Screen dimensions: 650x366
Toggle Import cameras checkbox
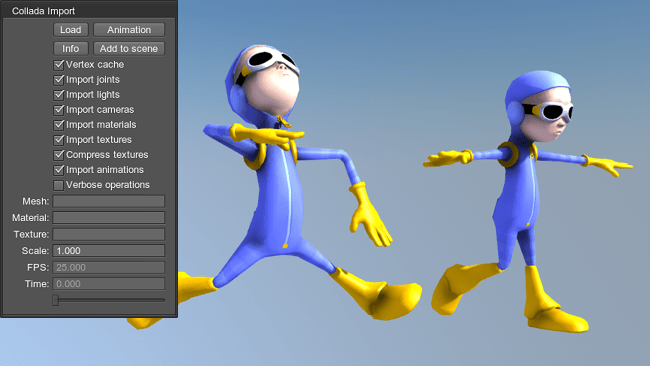[58, 110]
